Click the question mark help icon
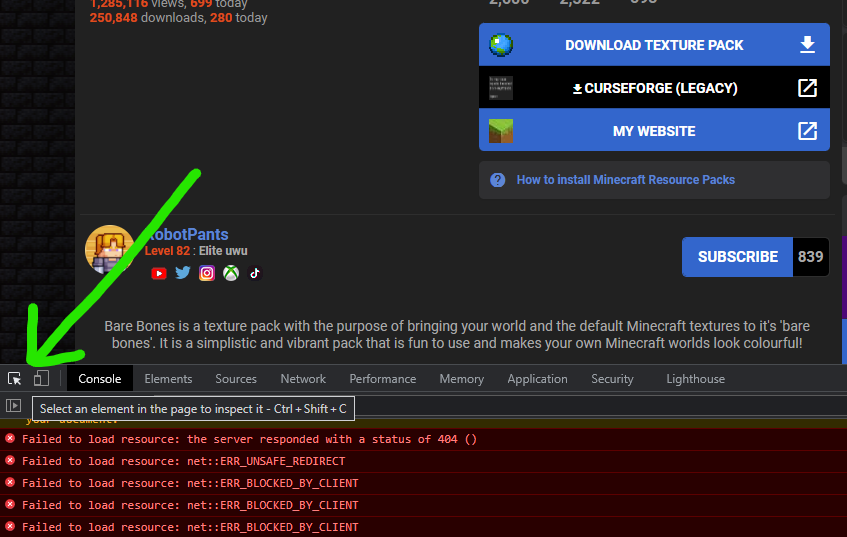This screenshot has height=537, width=847. (x=498, y=180)
